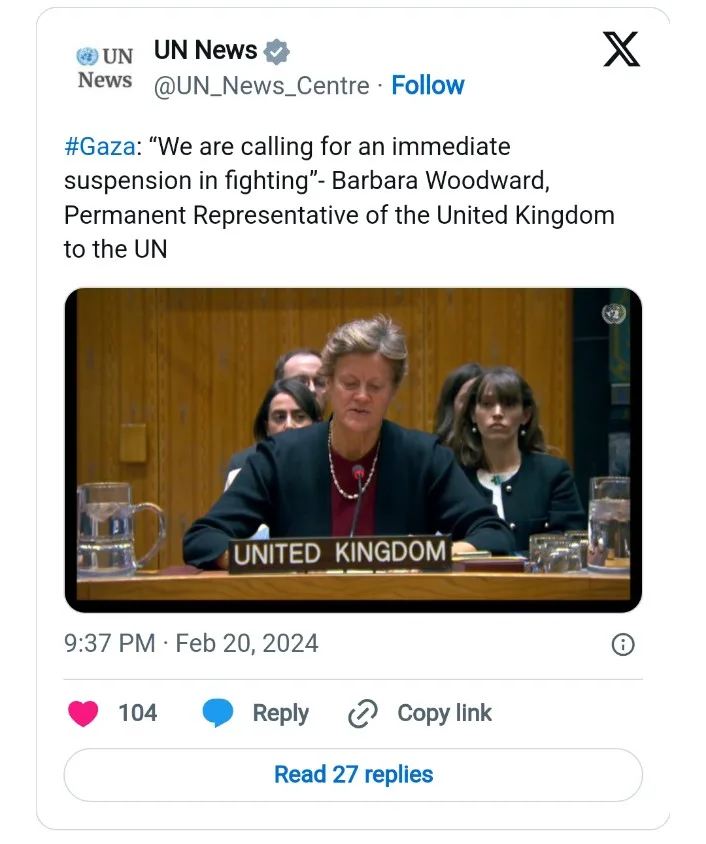The image size is (706, 844).
Task: Click the blue verified badge
Action: coord(277,51)
